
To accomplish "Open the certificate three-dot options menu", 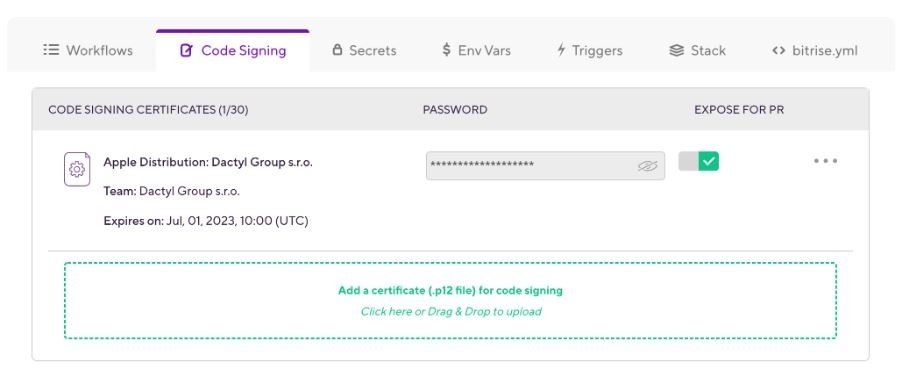I will (x=825, y=161).
